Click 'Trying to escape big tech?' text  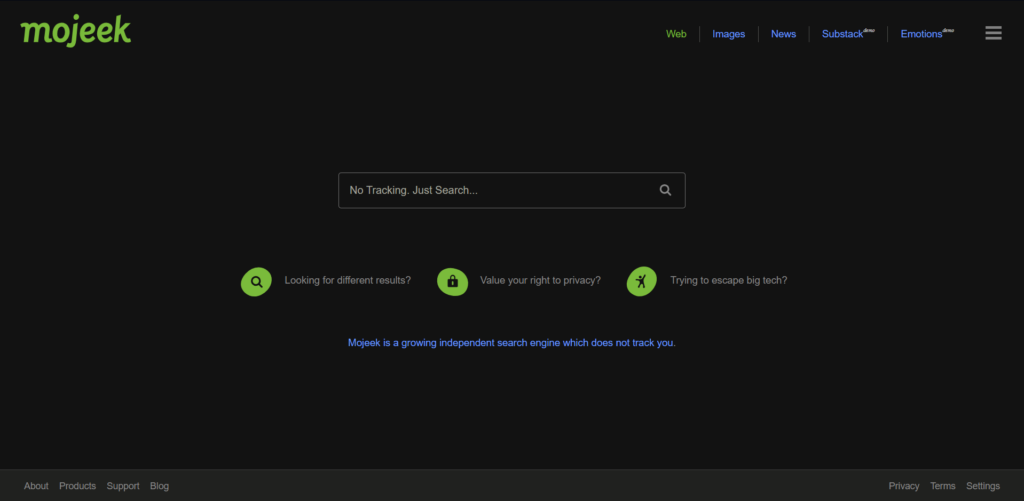(728, 280)
